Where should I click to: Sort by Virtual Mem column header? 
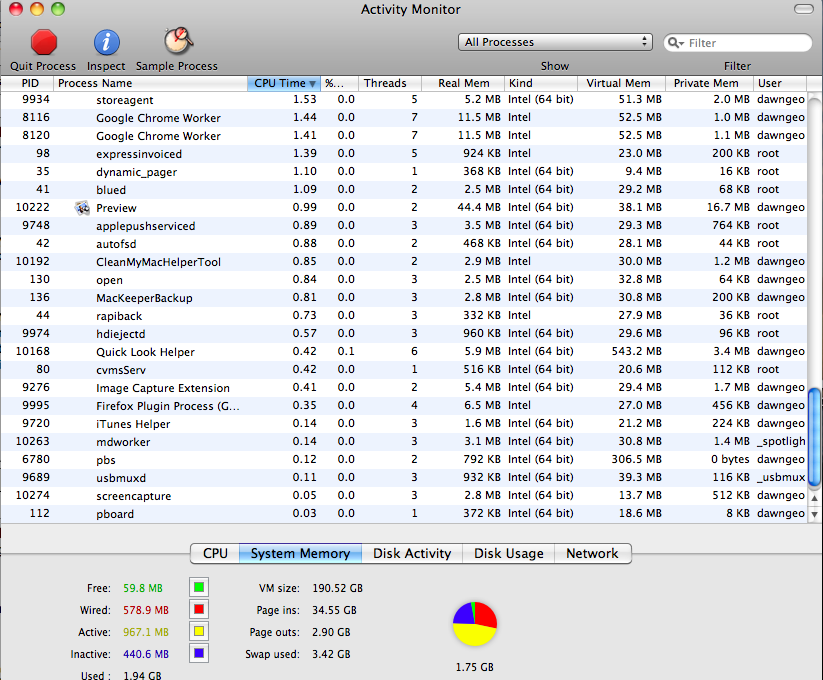[x=621, y=83]
